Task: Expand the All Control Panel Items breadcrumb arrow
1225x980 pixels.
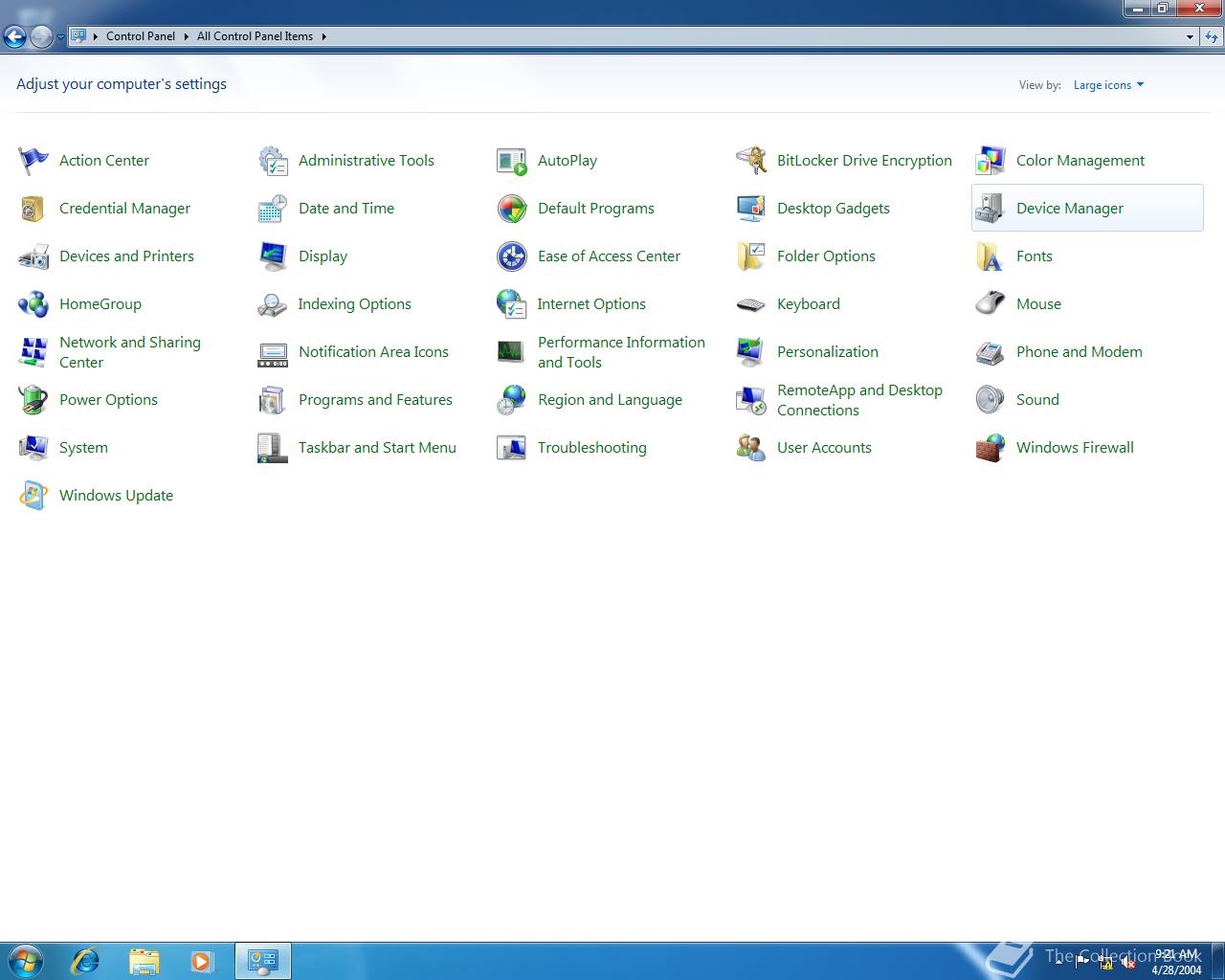Action: pos(323,36)
